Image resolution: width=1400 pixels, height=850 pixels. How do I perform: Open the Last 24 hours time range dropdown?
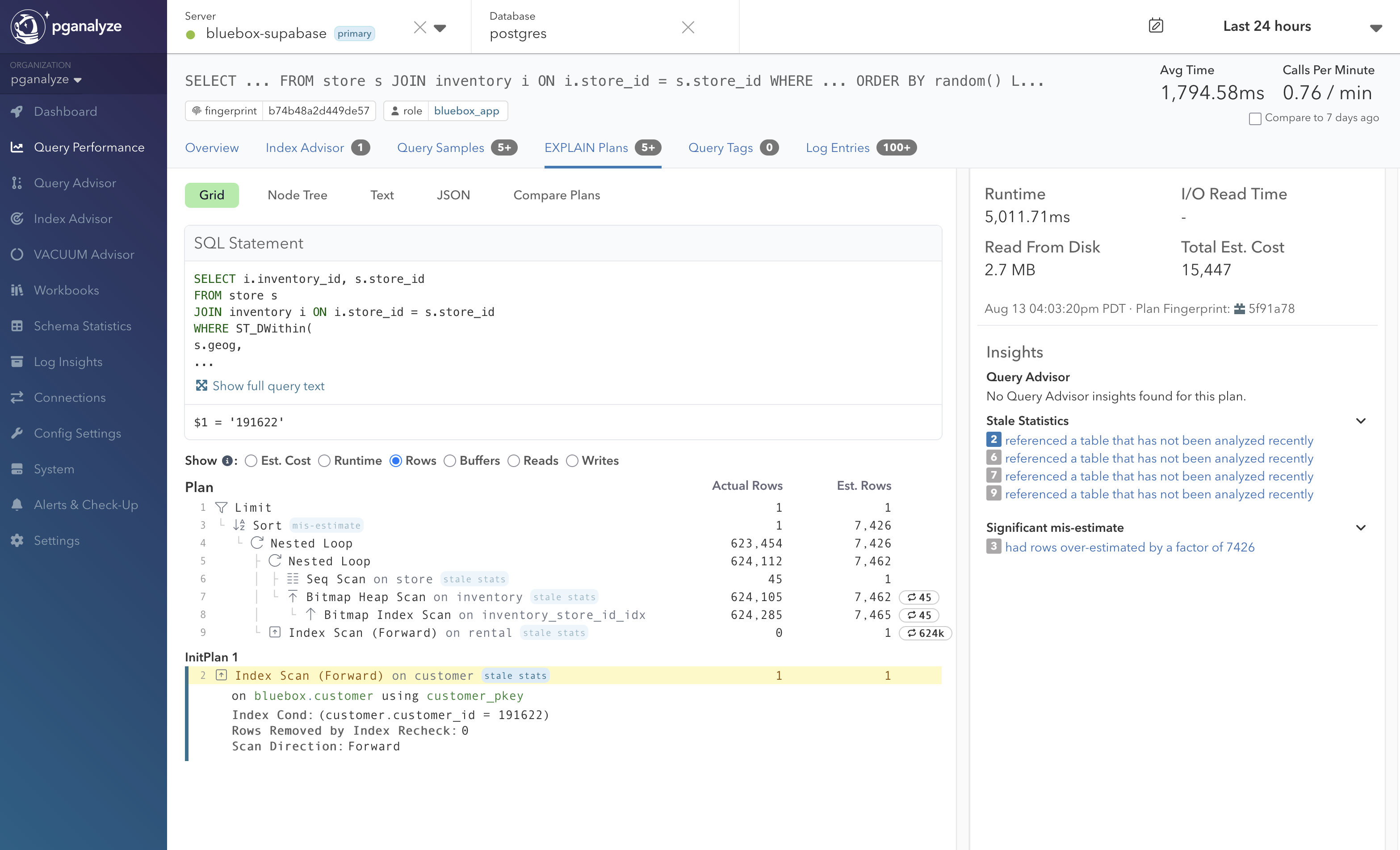coord(1375,28)
